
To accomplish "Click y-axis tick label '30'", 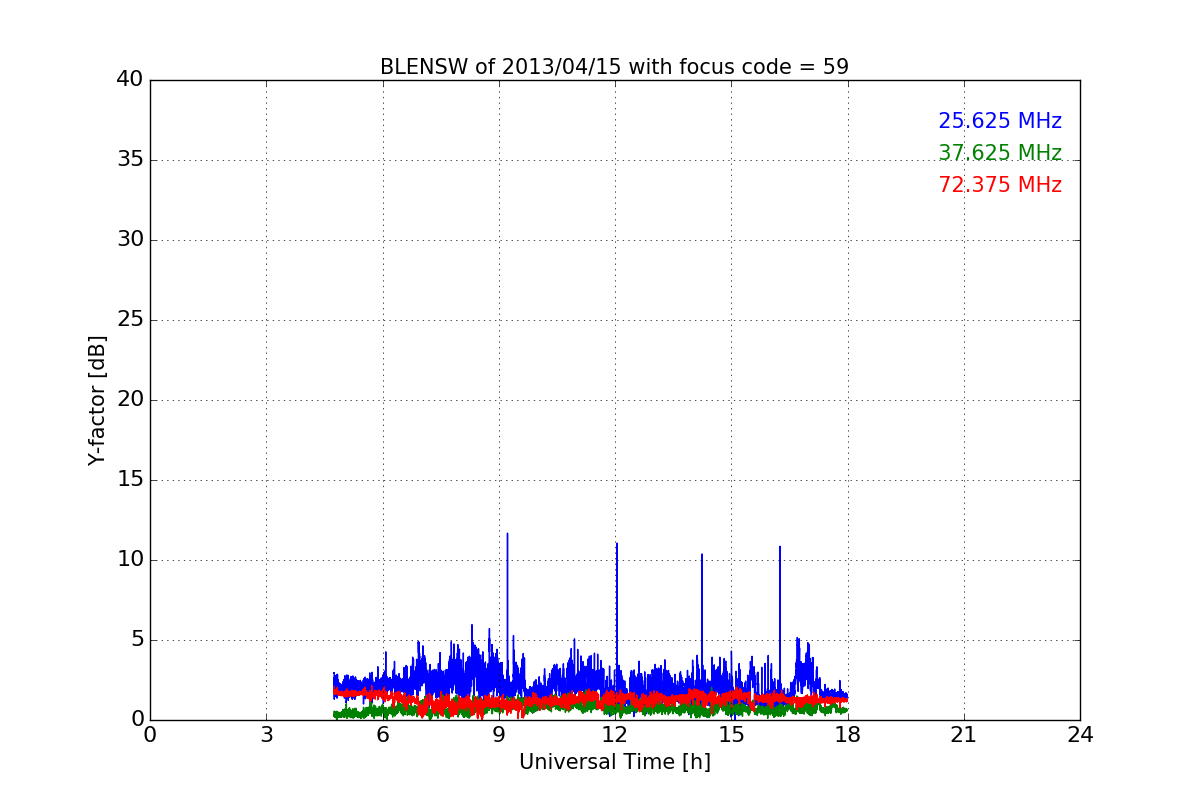I will [x=129, y=239].
